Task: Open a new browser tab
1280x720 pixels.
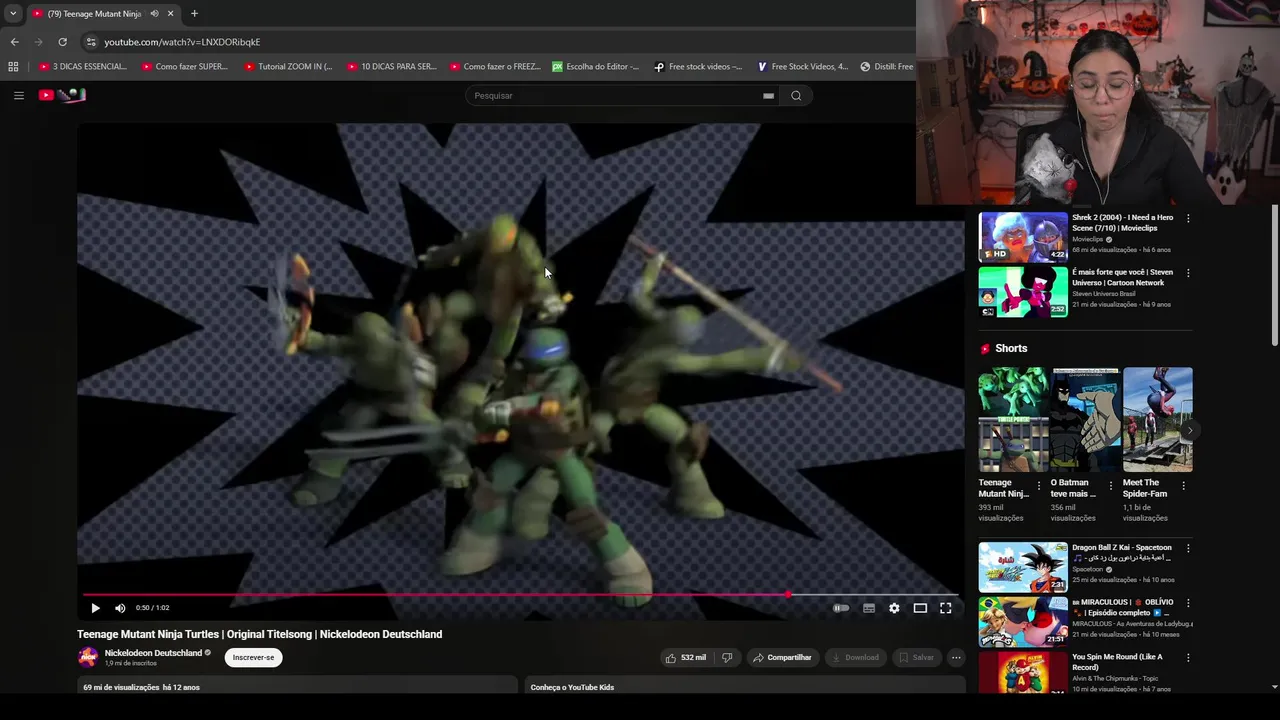Action: click(x=194, y=13)
